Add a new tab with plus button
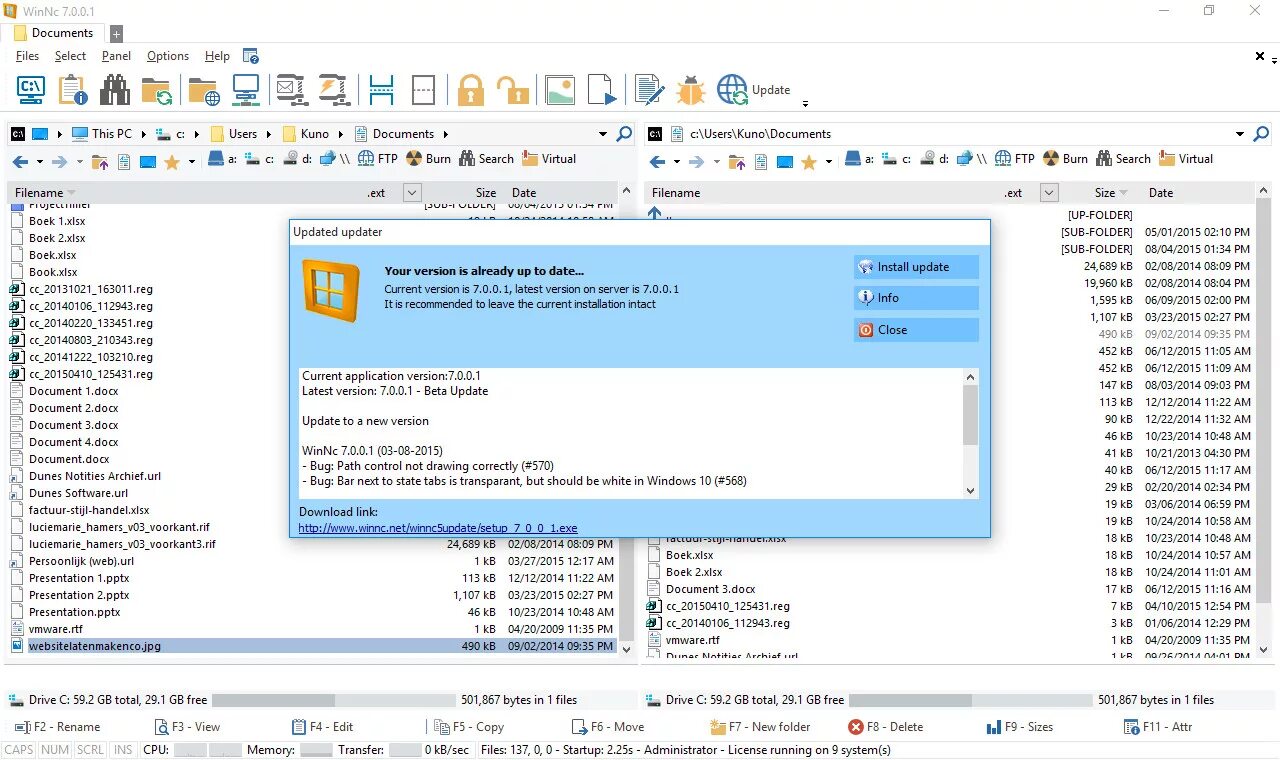The height and width of the screenshot is (760, 1280). click(x=116, y=34)
